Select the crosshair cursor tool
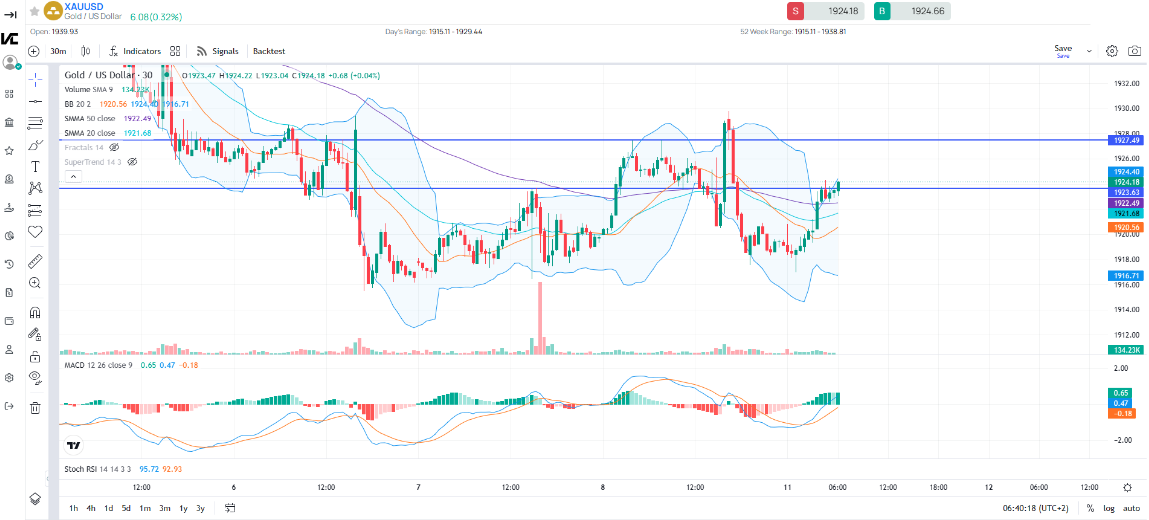Screen dimensions: 1149x520 tap(36, 79)
